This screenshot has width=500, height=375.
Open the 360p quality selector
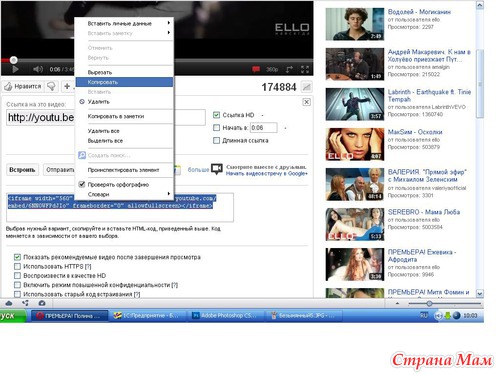[x=272, y=69]
